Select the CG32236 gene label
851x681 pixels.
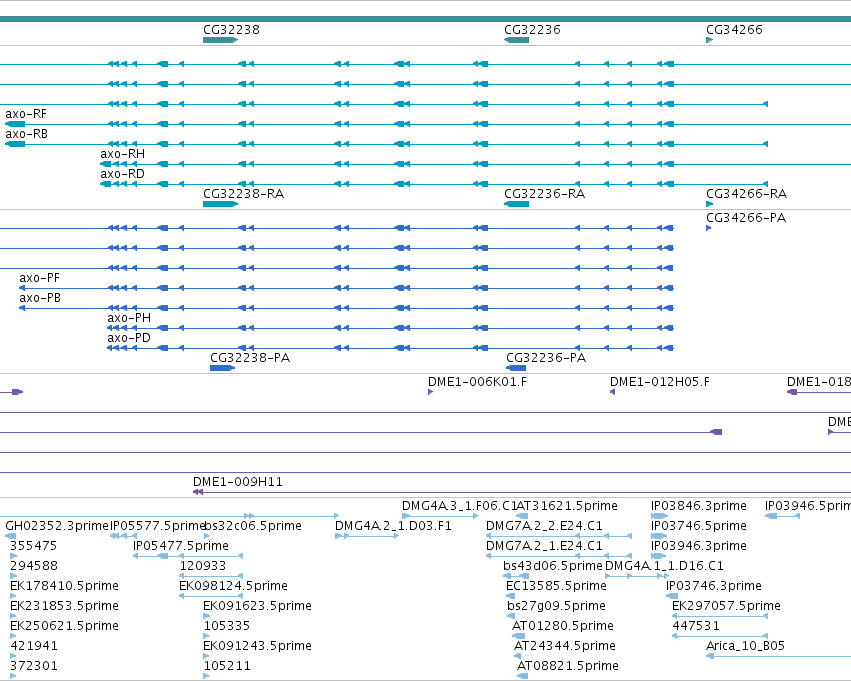(x=532, y=29)
